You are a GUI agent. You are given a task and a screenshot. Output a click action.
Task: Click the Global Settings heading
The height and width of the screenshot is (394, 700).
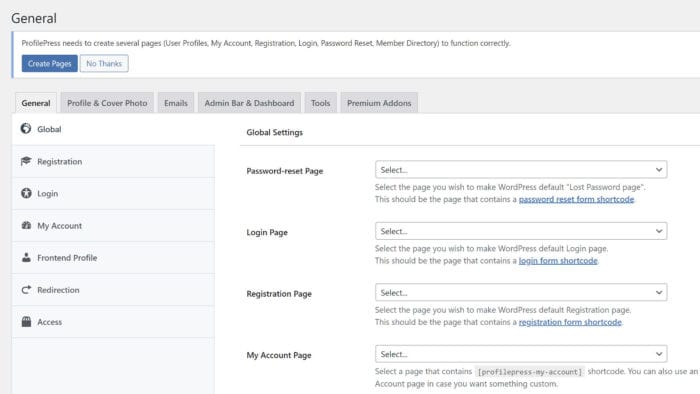pyautogui.click(x=275, y=133)
